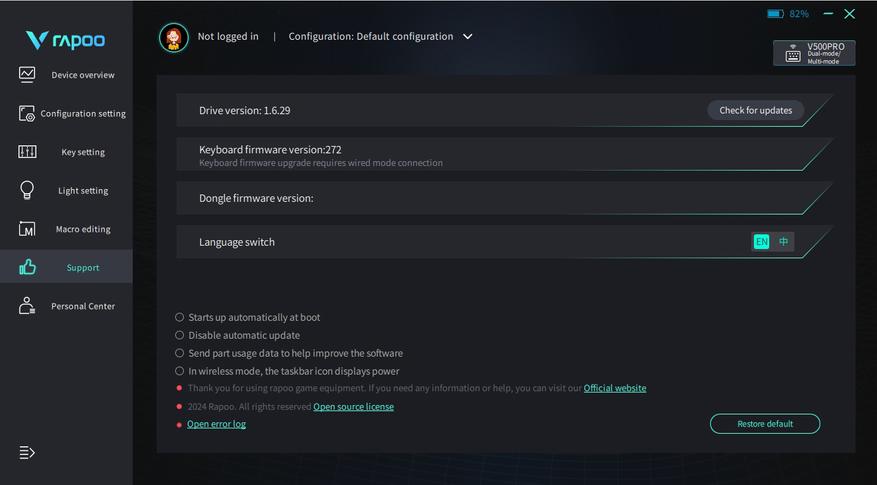
Task: Click the Restore default button
Action: click(765, 424)
